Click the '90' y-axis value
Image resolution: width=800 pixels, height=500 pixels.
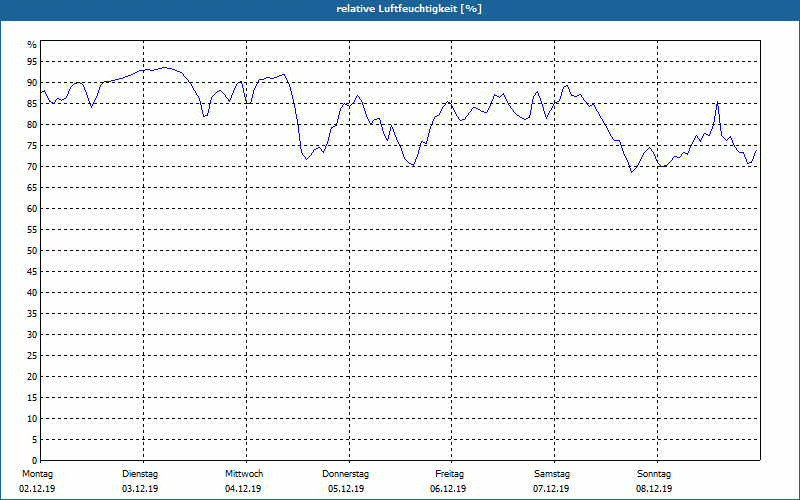(32, 83)
